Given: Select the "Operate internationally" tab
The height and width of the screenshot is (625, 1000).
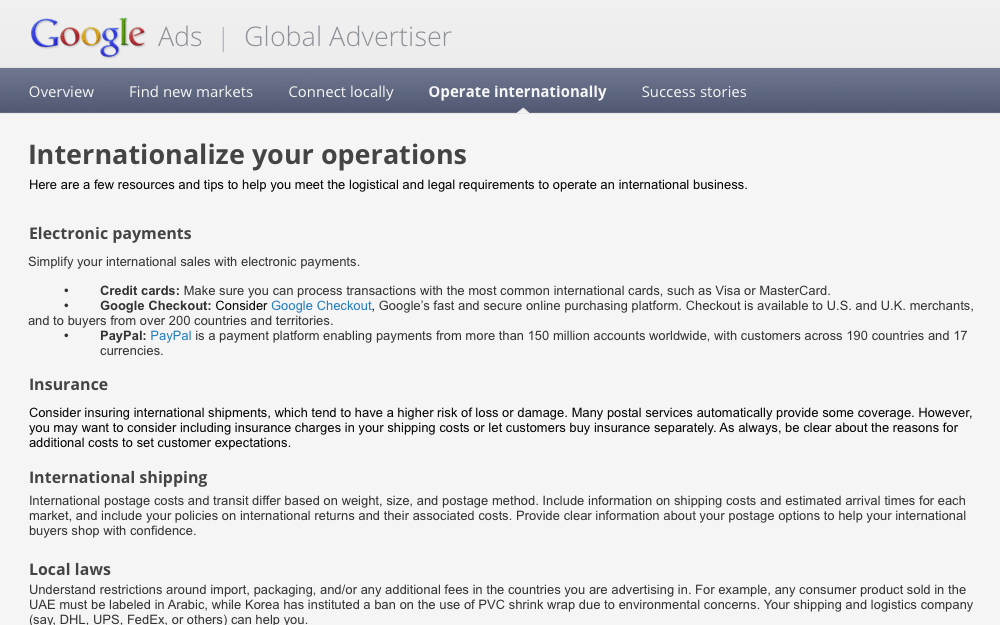Looking at the screenshot, I should pos(517,90).
